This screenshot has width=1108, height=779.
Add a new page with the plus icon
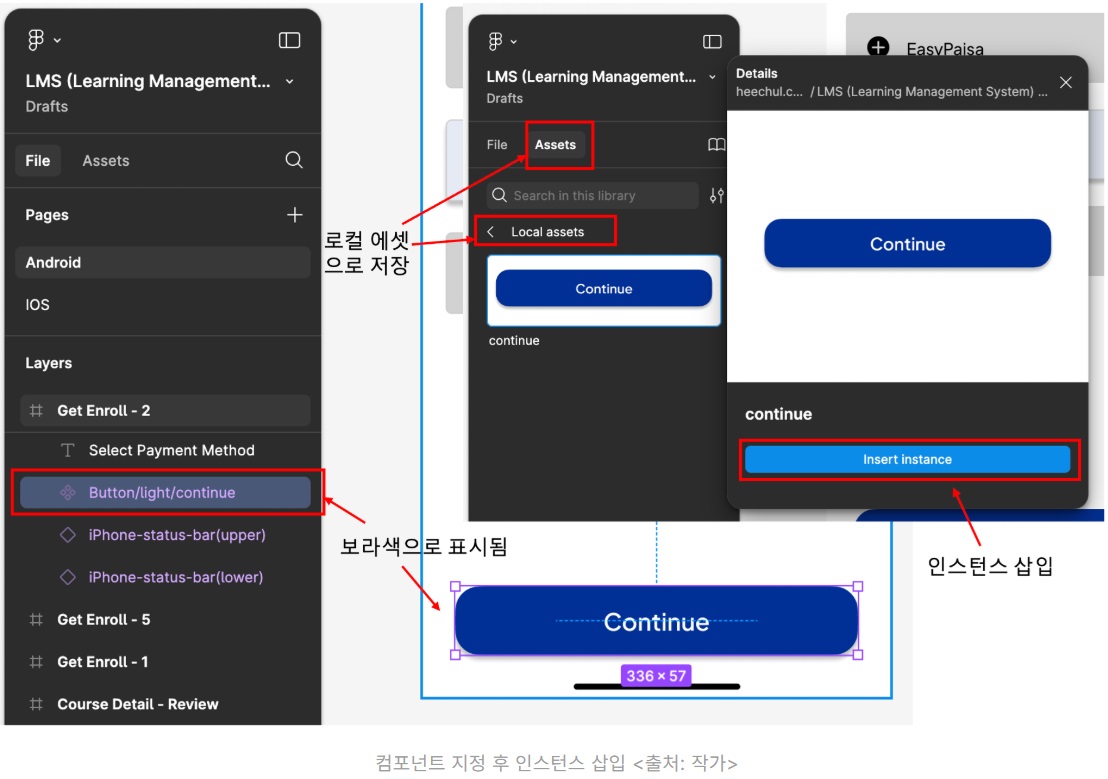point(295,215)
